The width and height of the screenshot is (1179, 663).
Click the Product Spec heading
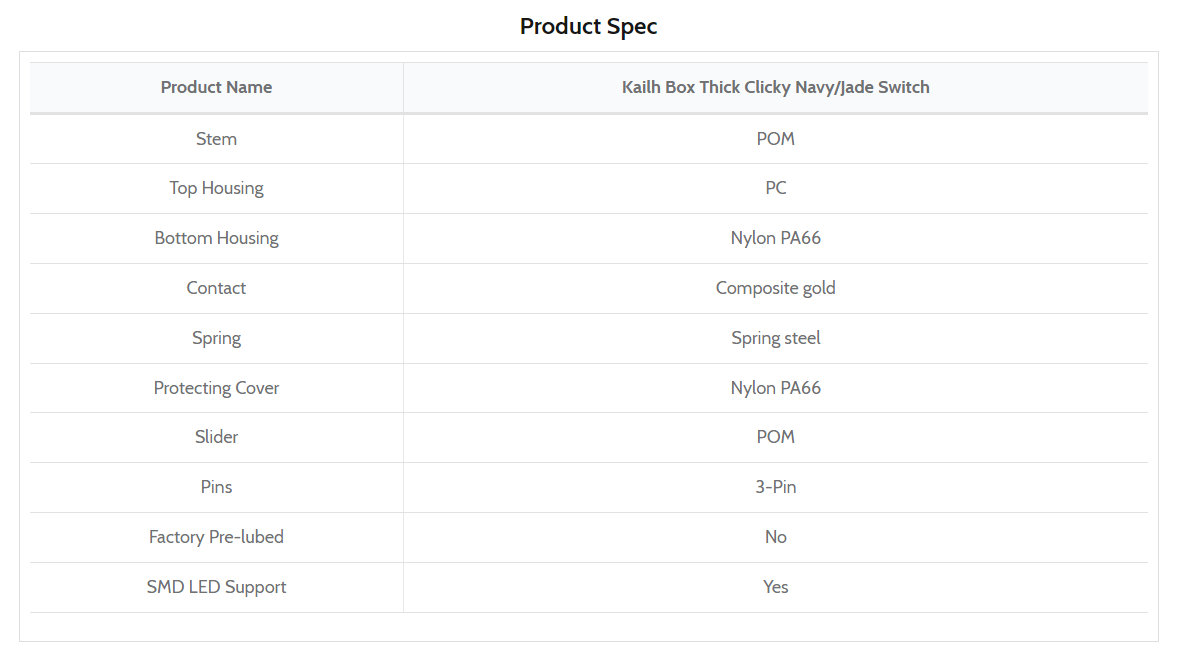coord(588,26)
